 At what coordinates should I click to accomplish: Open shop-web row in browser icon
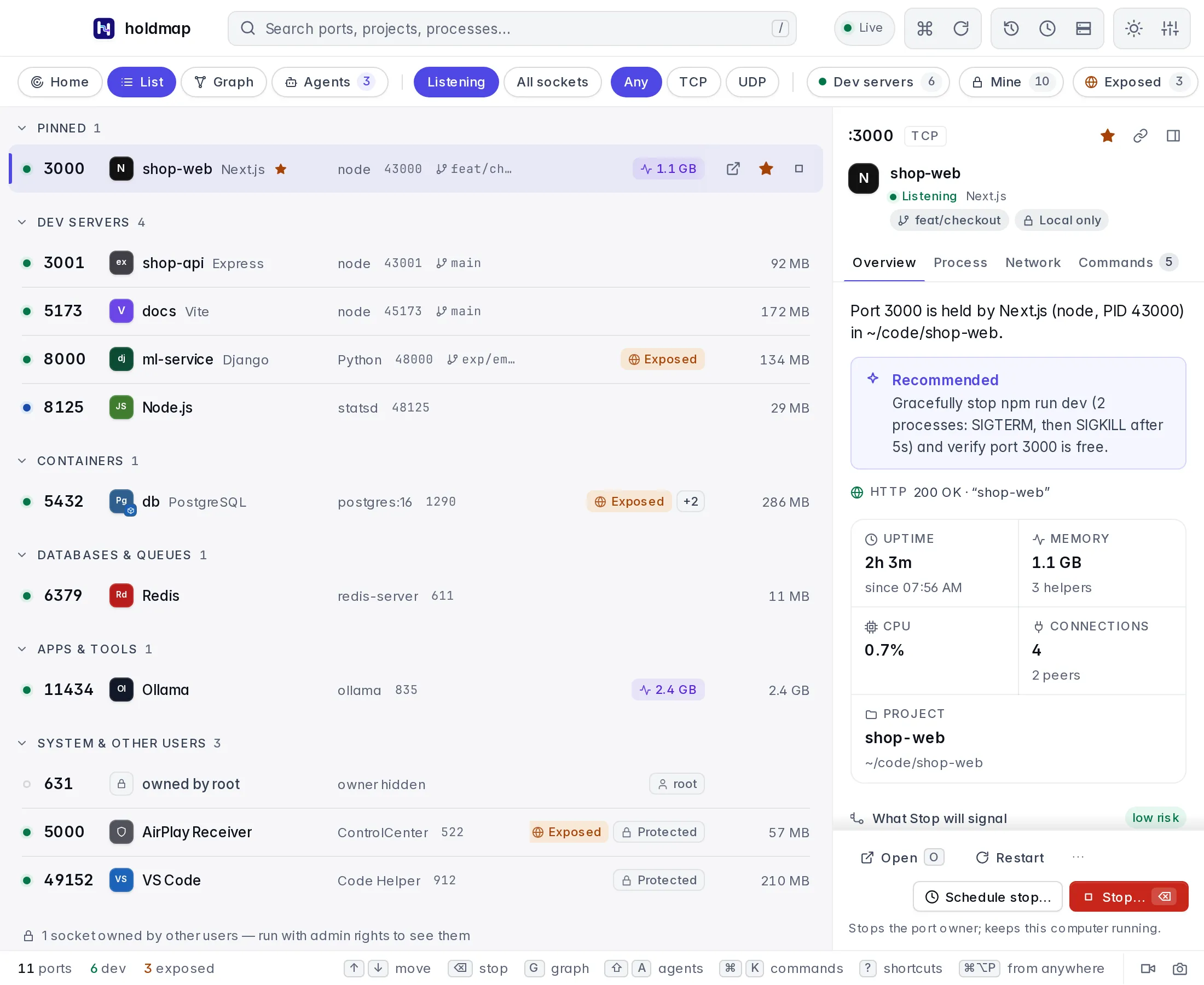pos(733,169)
